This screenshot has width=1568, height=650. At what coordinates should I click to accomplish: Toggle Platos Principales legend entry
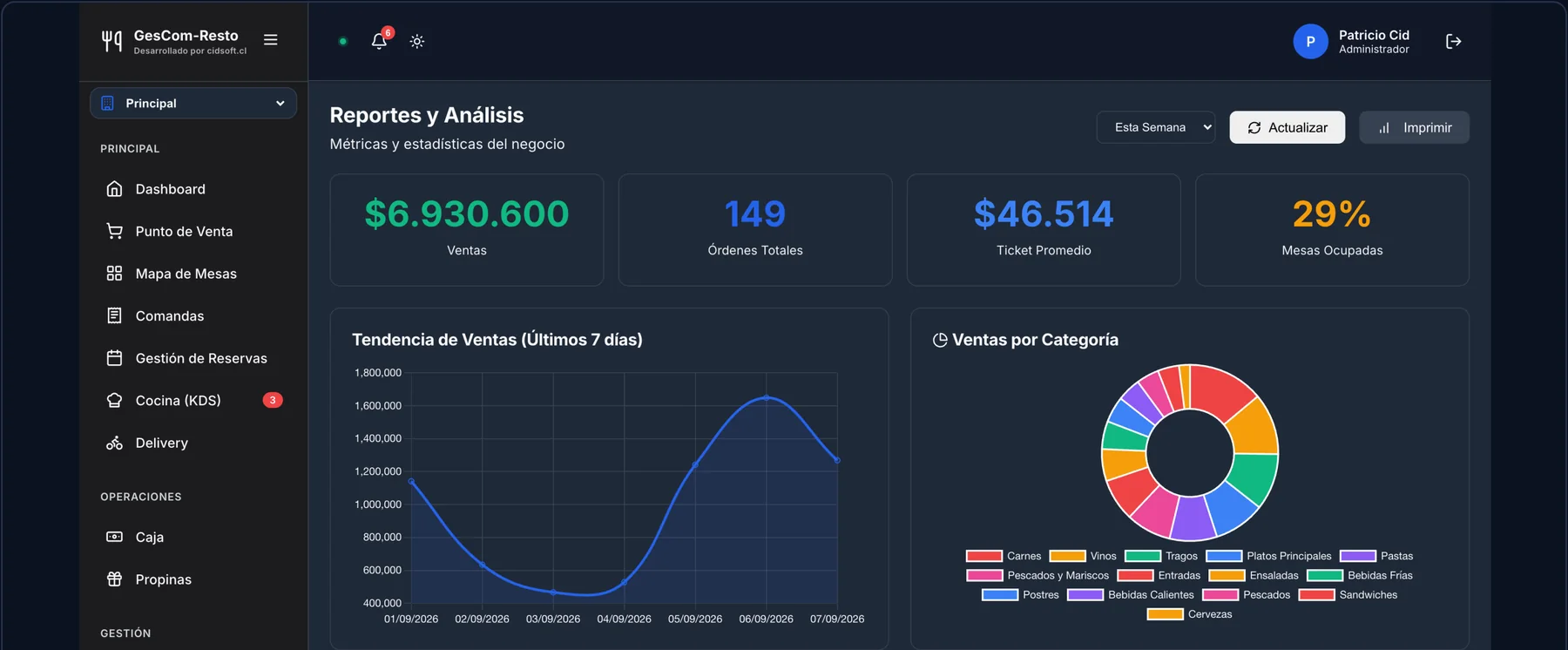1268,556
